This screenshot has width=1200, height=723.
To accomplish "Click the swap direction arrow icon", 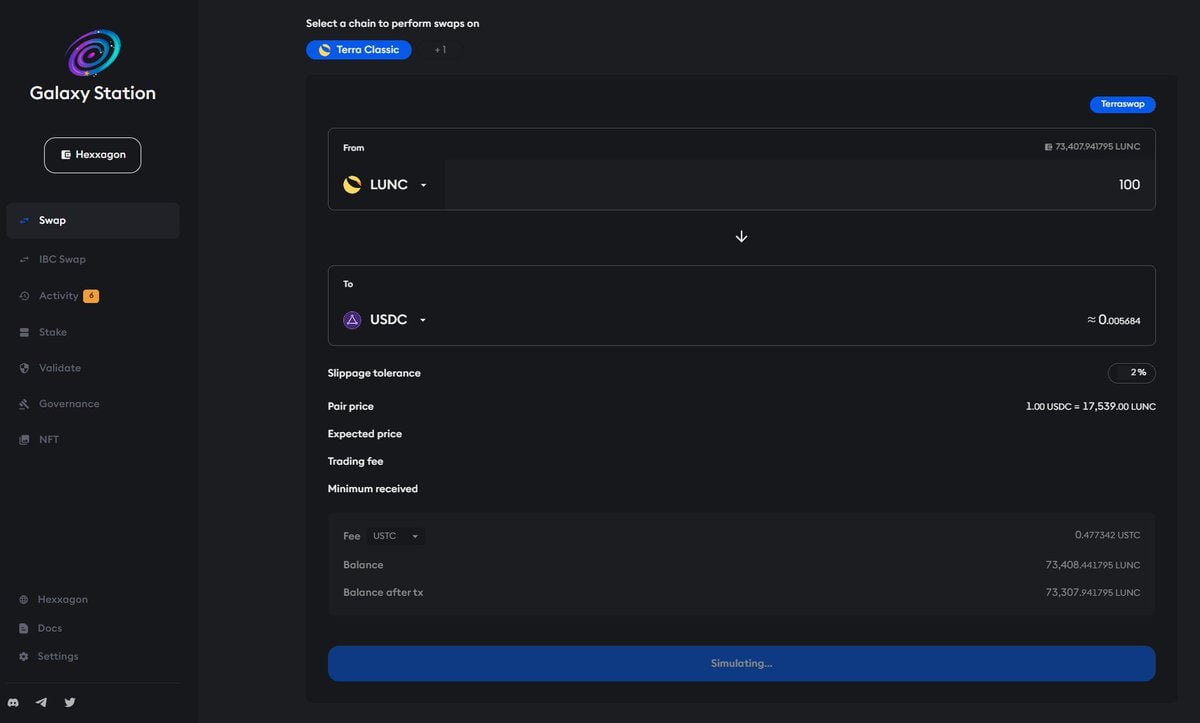I will (741, 237).
